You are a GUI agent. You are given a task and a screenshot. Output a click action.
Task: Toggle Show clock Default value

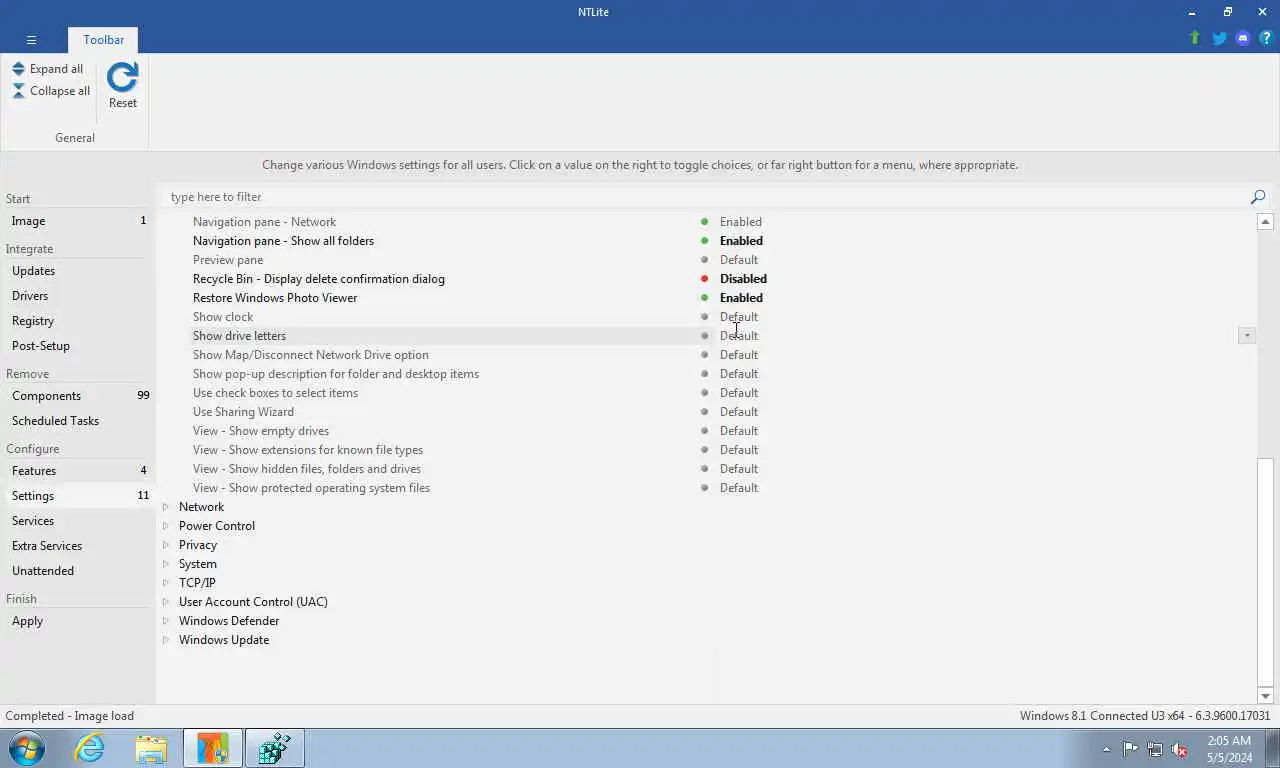739,317
